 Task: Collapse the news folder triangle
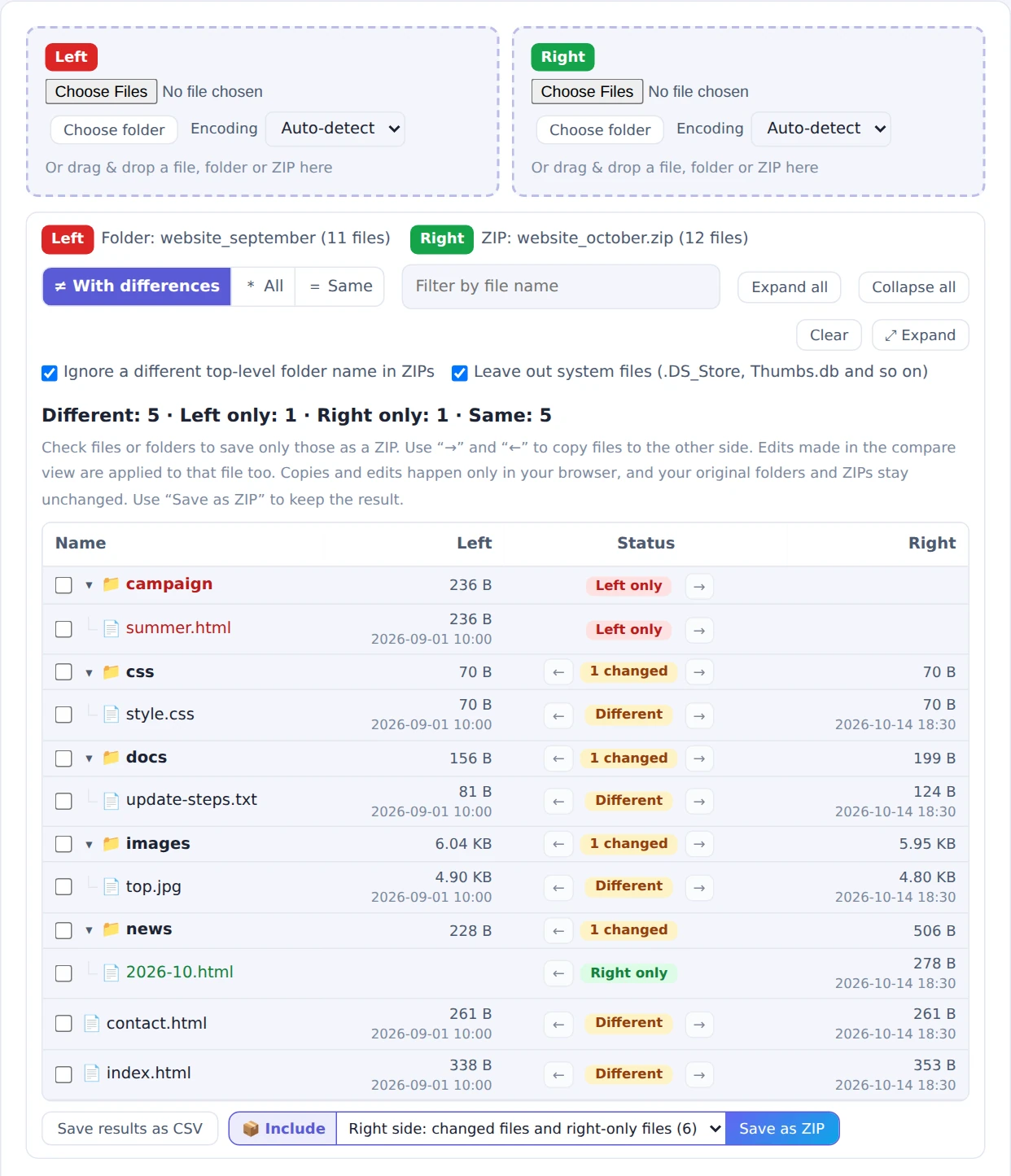pos(89,930)
